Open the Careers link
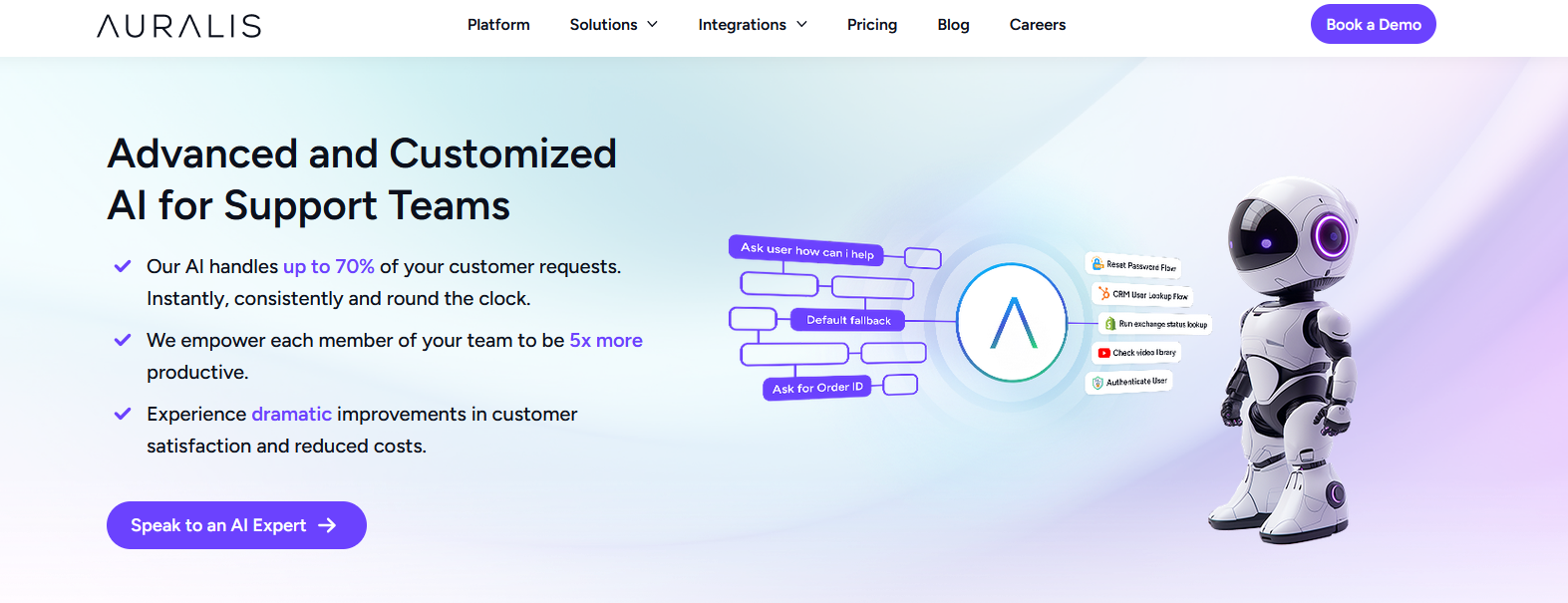This screenshot has width=1568, height=603. click(x=1037, y=24)
